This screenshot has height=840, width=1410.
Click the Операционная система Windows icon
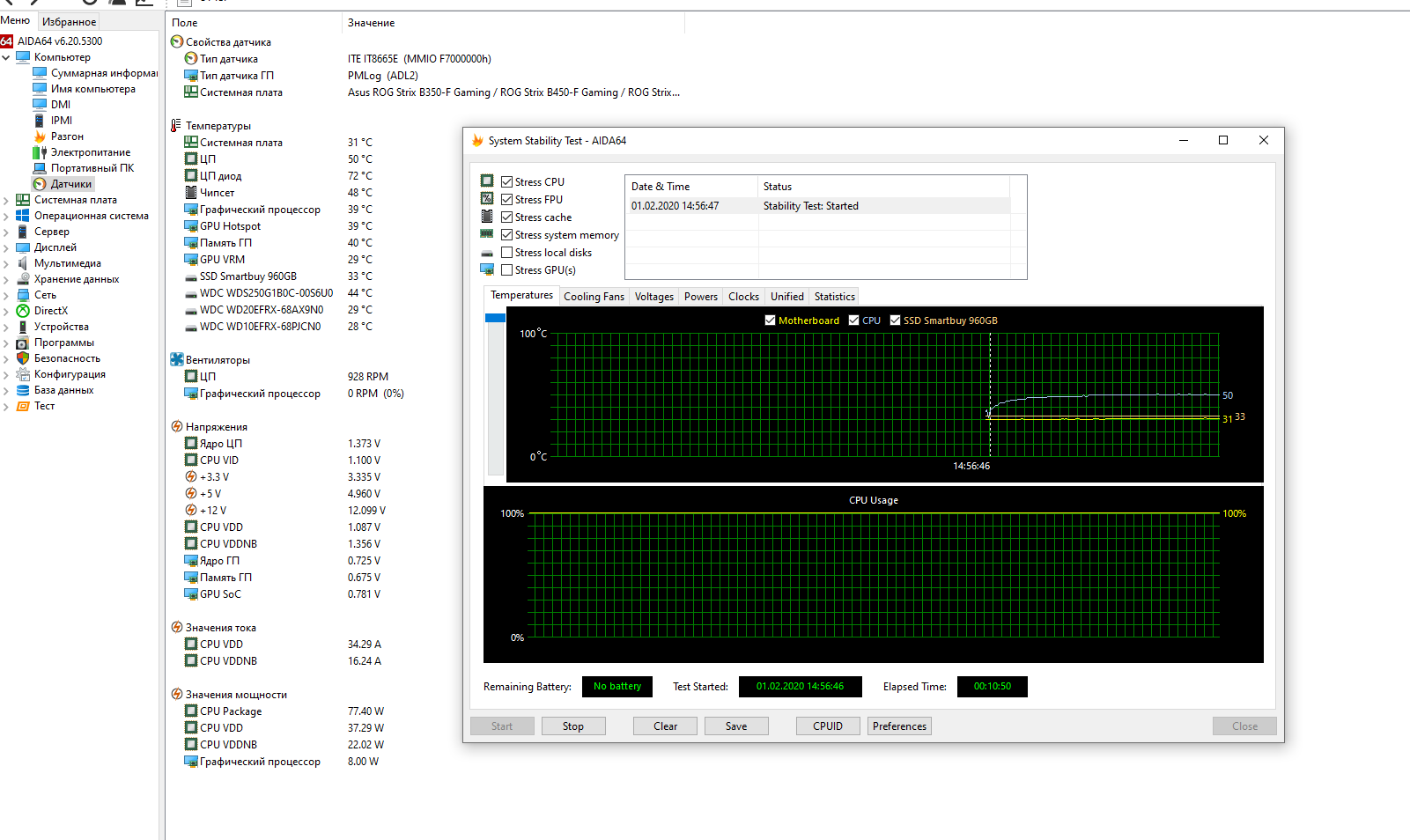coord(23,216)
